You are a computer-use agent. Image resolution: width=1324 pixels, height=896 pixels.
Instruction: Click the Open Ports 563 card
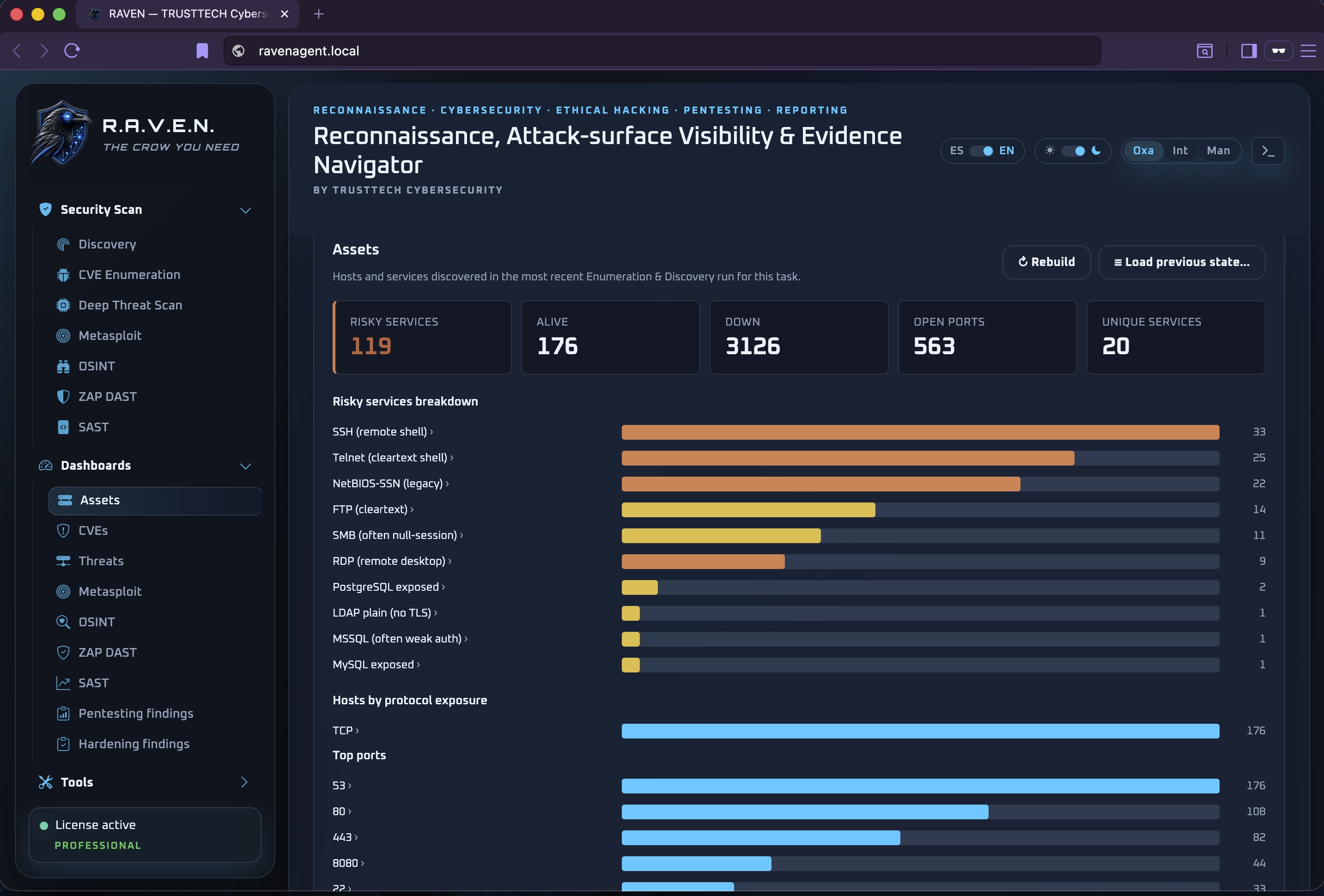tap(987, 337)
